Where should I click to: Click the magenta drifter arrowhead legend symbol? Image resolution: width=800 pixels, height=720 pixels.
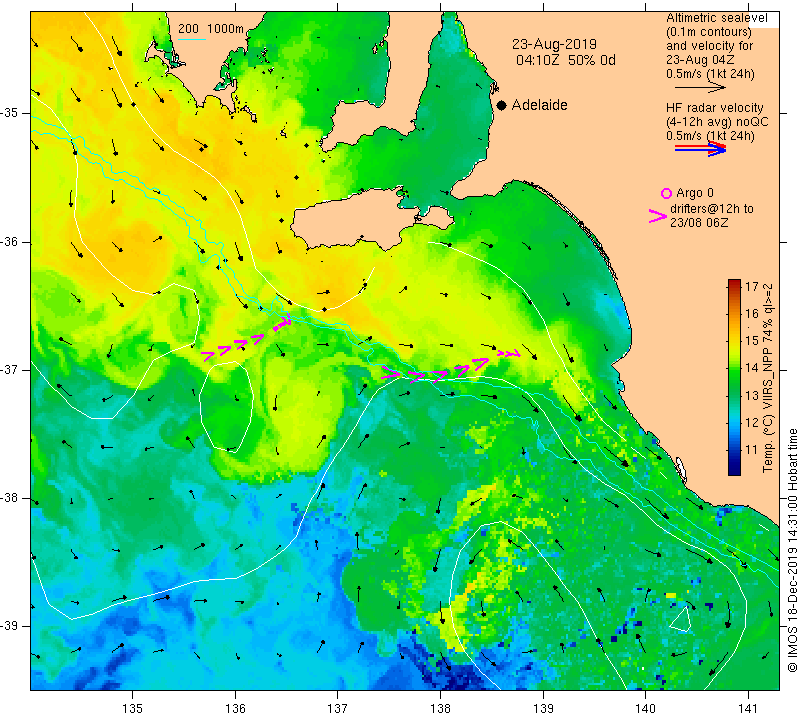coord(657,216)
